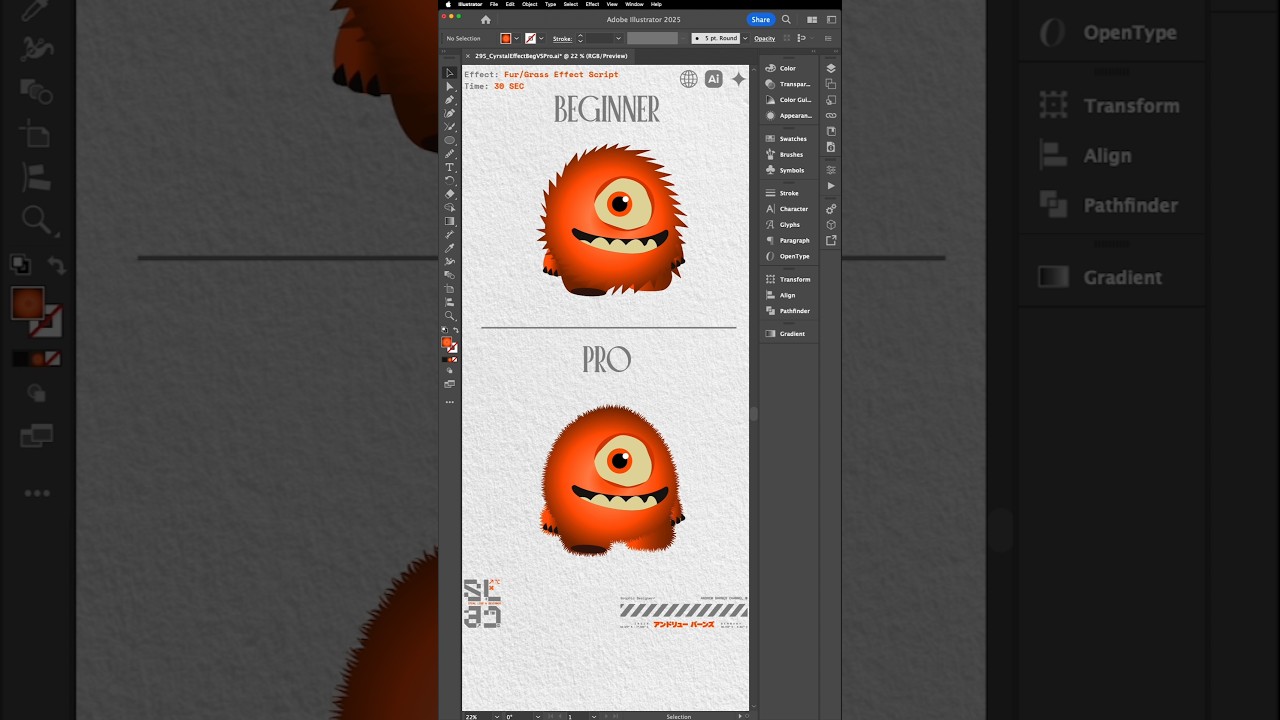The width and height of the screenshot is (1280, 720).
Task: Open the Apple menu
Action: pos(448,4)
